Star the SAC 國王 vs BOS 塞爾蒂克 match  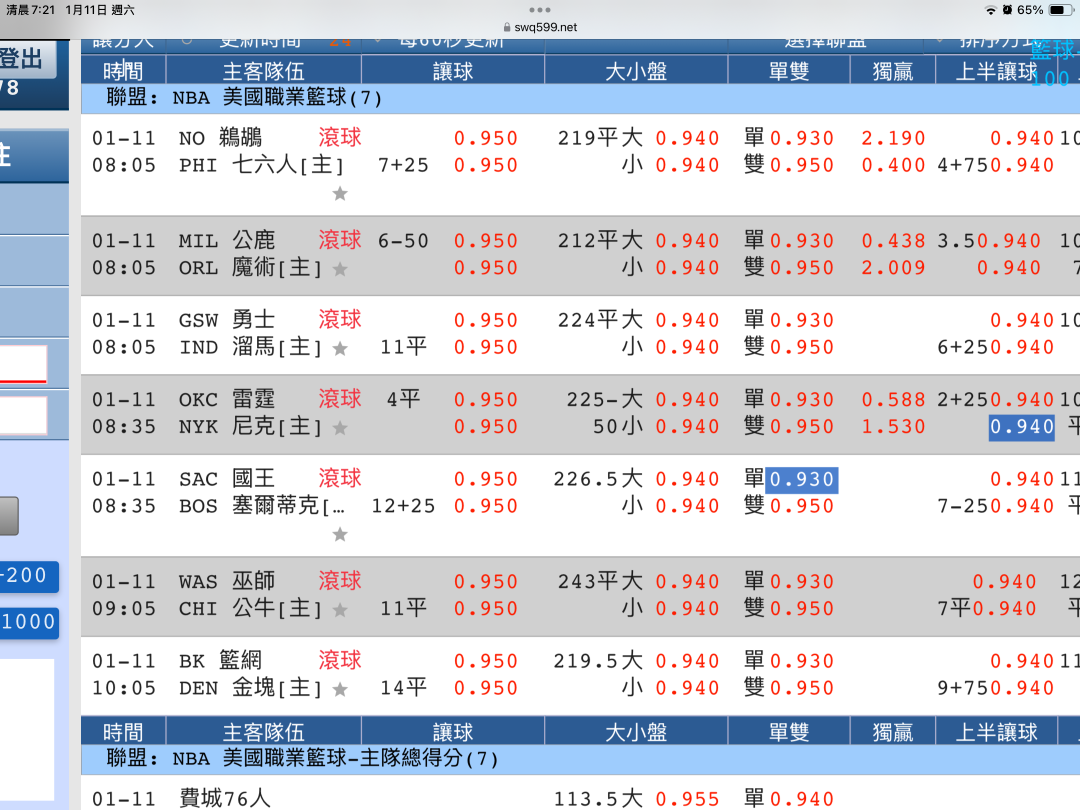(340, 534)
